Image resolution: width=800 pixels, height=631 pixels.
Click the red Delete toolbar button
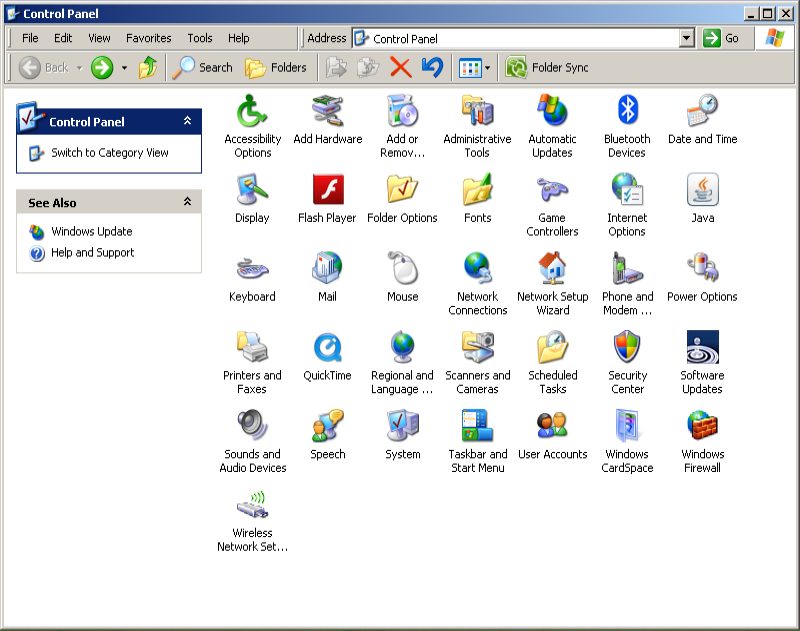click(401, 67)
